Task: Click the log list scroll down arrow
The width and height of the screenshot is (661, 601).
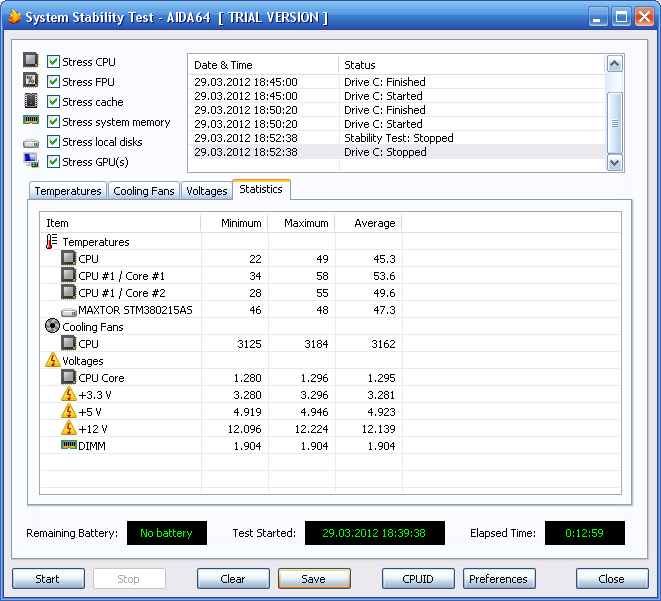Action: click(615, 163)
